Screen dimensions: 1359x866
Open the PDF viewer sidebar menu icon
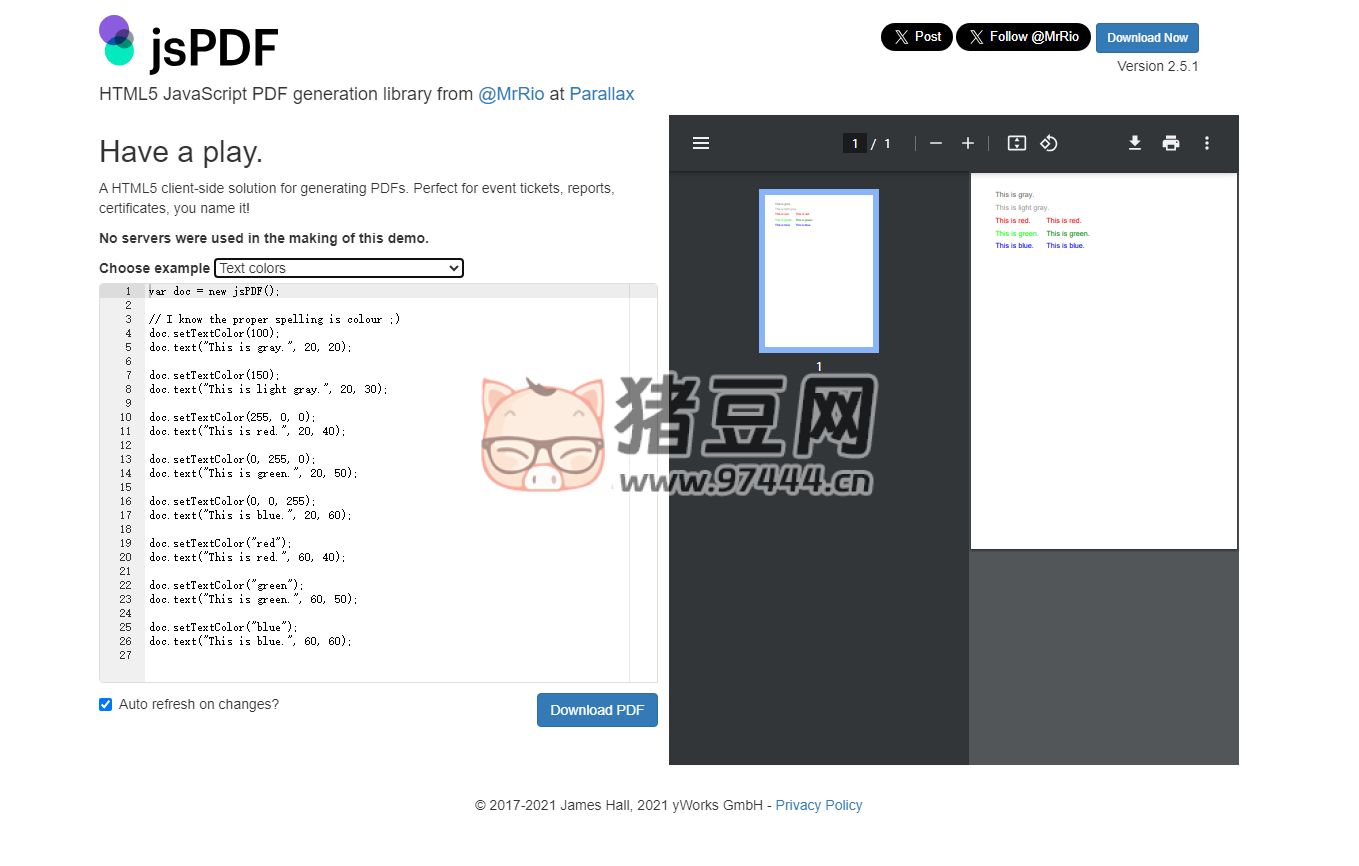pos(701,143)
